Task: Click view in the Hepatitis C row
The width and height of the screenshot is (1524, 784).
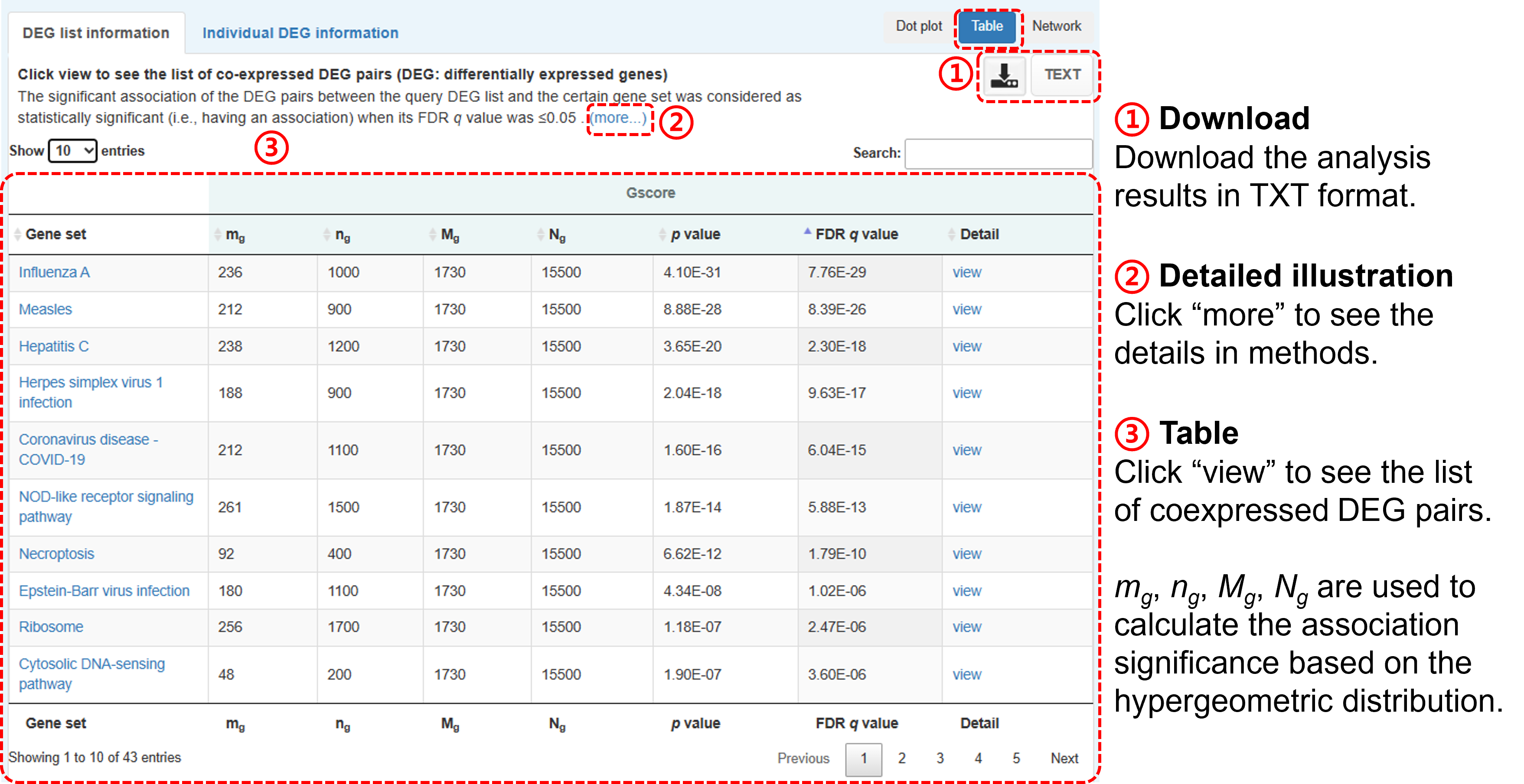Action: [967, 346]
